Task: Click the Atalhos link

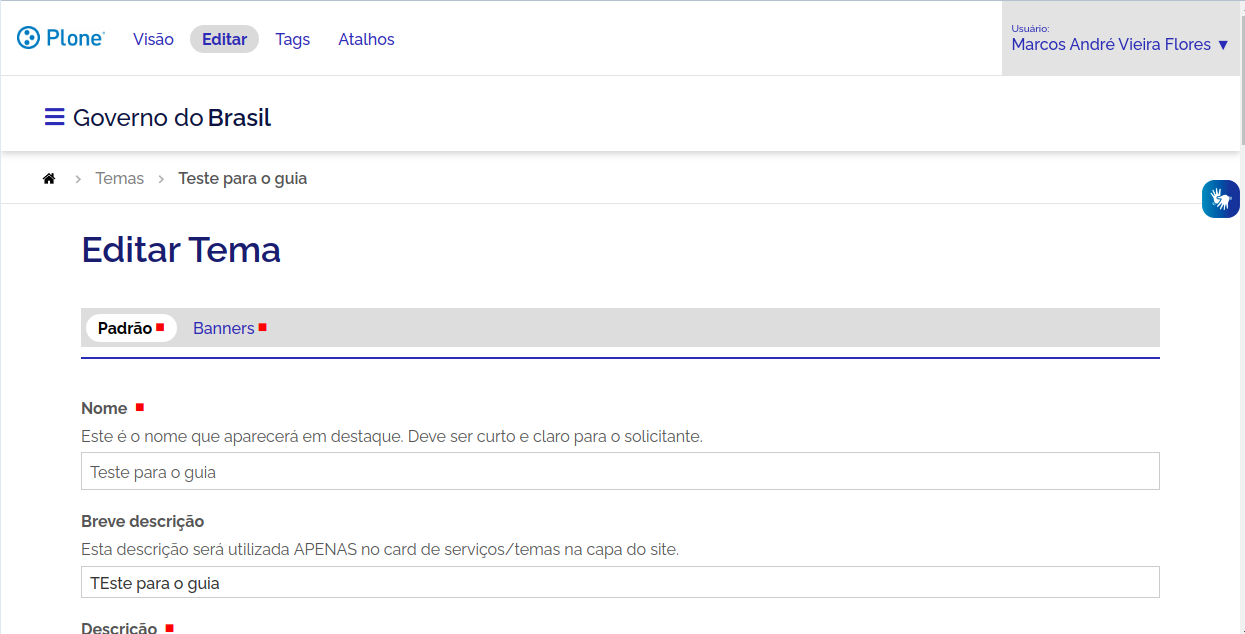Action: tap(366, 39)
